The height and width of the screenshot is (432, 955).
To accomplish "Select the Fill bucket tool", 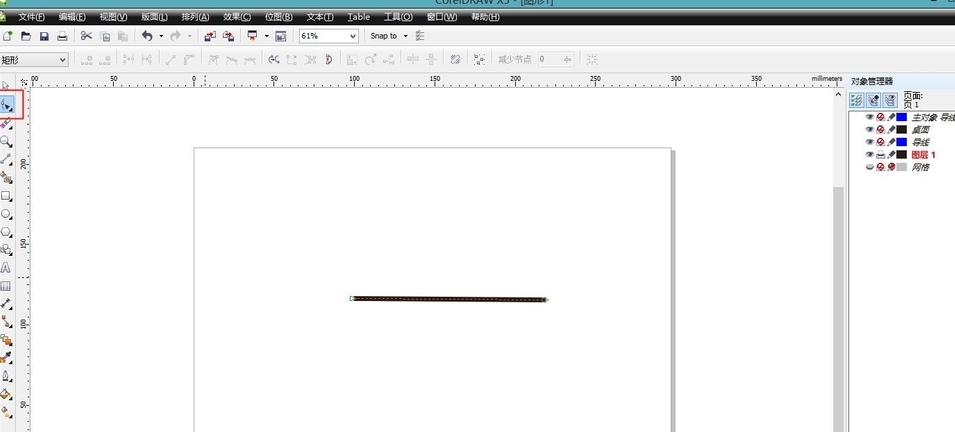I will (6, 394).
